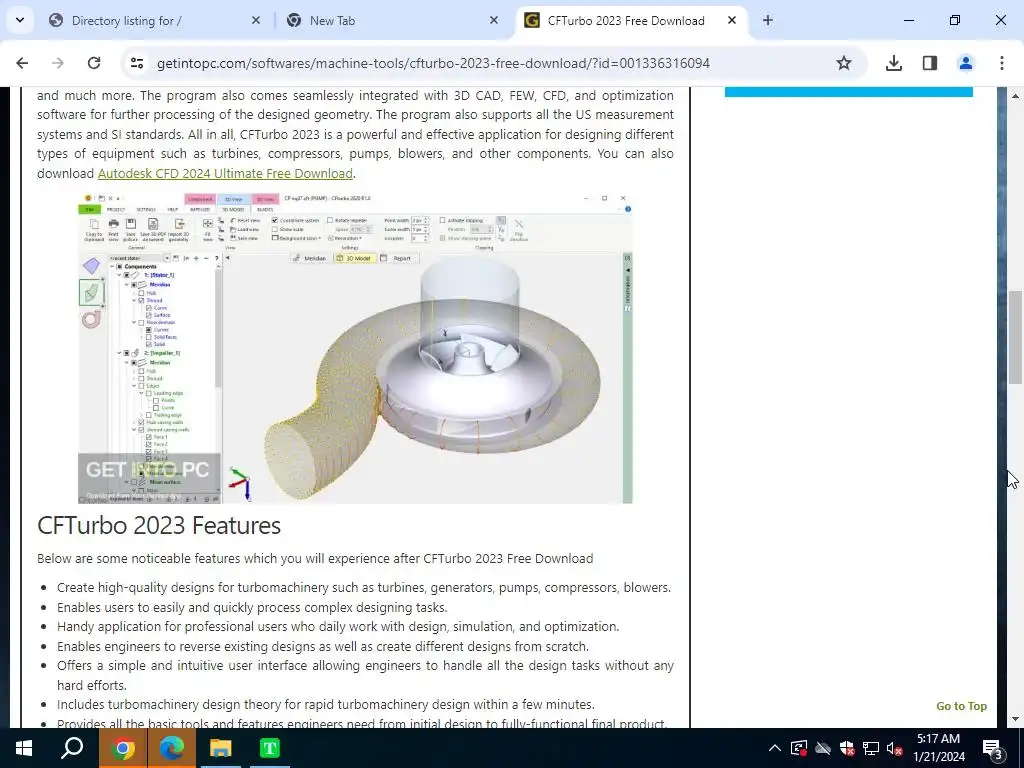Close the 'Directory listing for /' tab
1024x768 pixels.
coord(256,20)
